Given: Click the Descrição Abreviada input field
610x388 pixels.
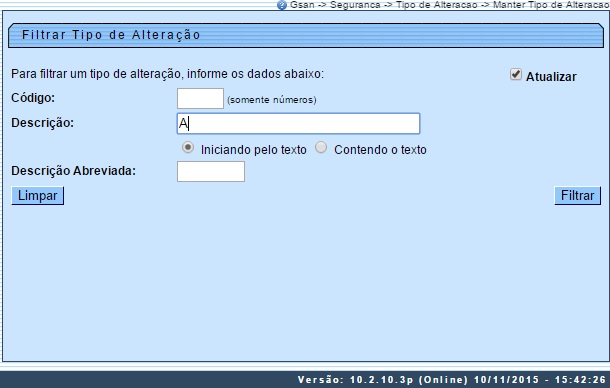Looking at the screenshot, I should tap(211, 172).
